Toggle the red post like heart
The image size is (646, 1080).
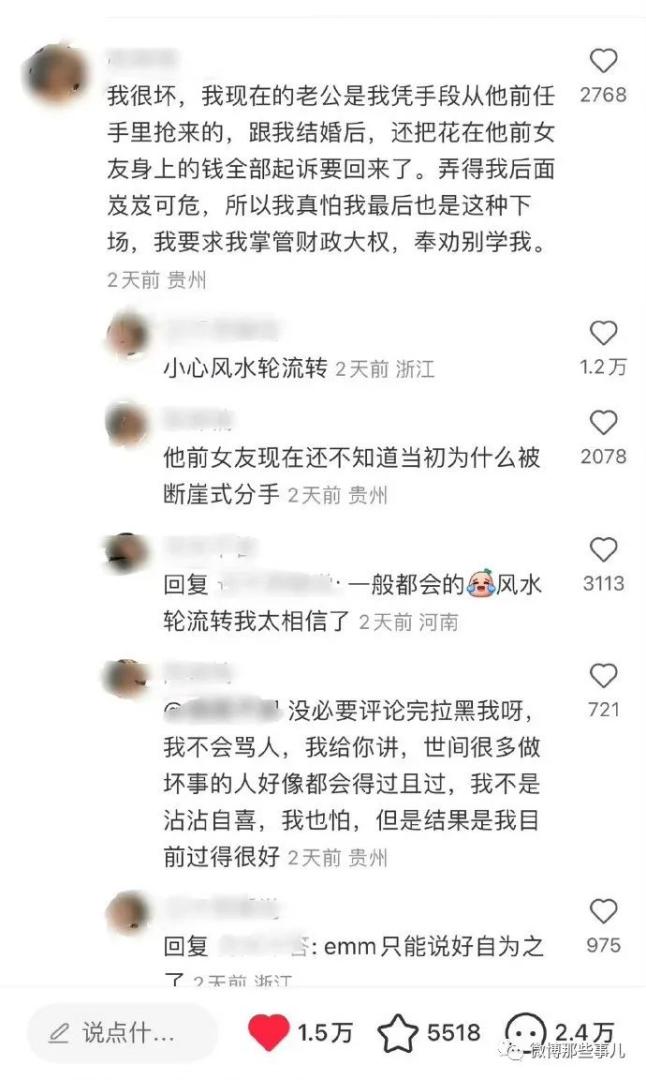click(x=268, y=1032)
